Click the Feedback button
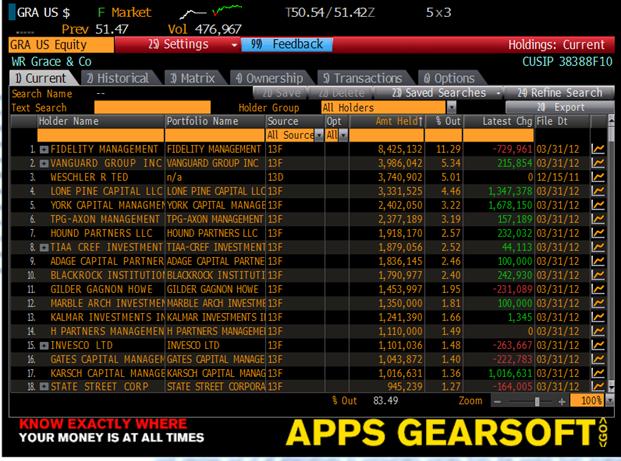This screenshot has width=621, height=461. [286, 44]
